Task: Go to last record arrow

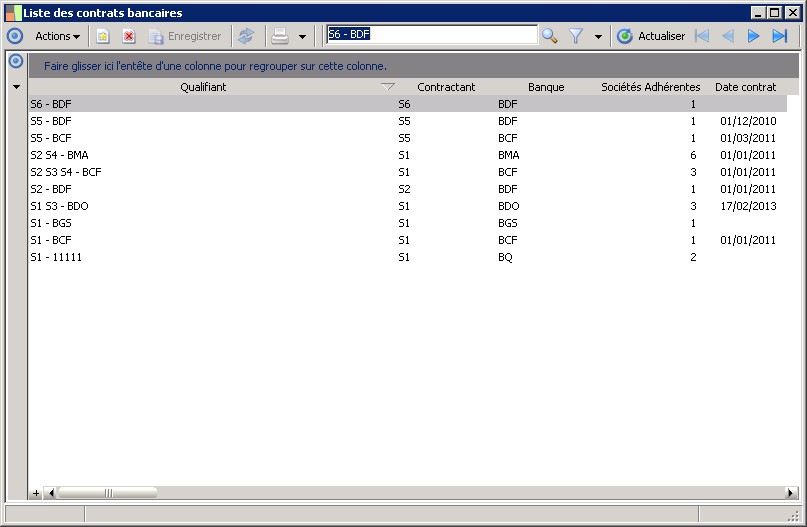Action: coord(780,36)
